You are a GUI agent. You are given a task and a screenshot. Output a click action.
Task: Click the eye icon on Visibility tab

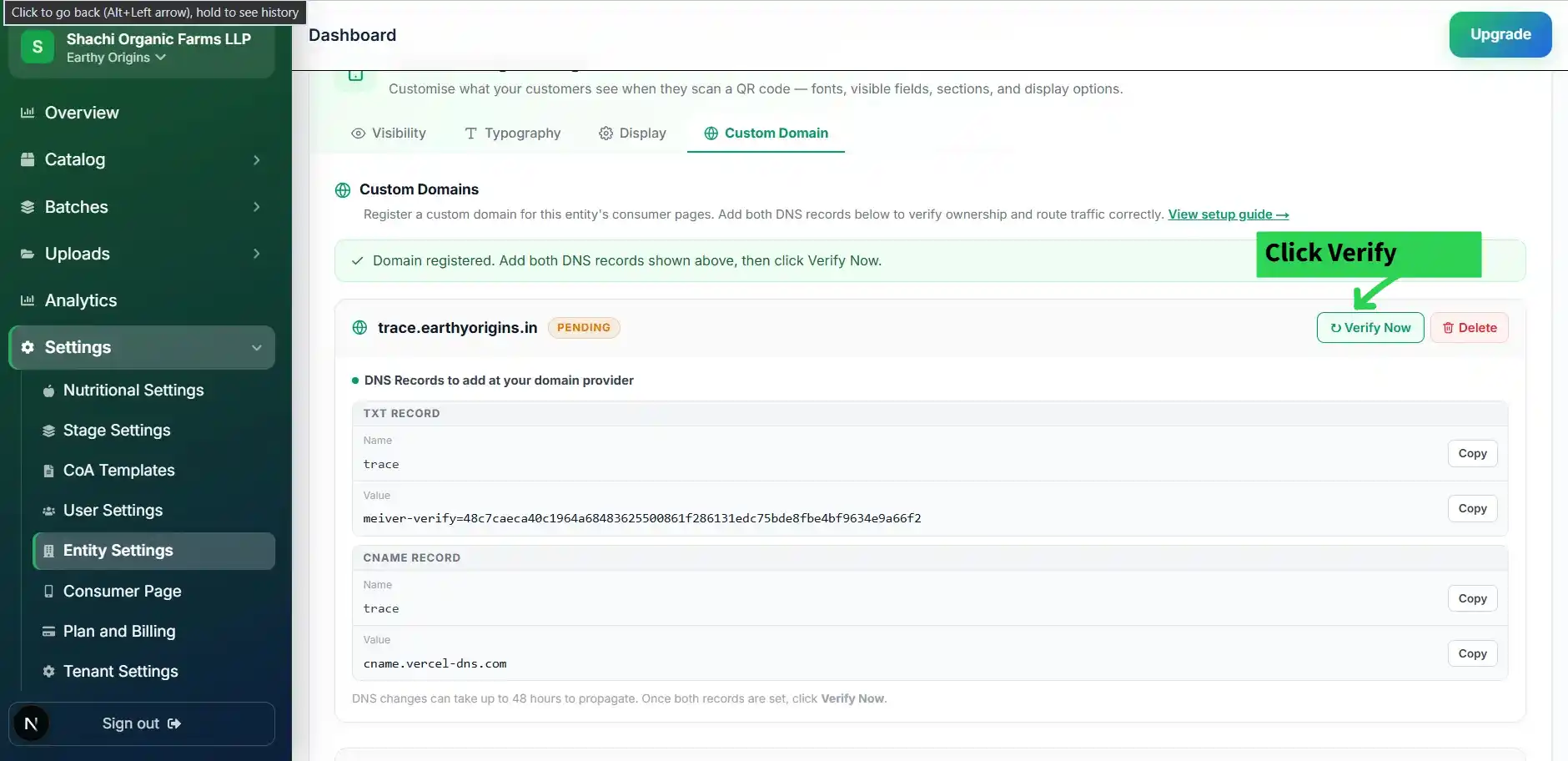(x=358, y=134)
